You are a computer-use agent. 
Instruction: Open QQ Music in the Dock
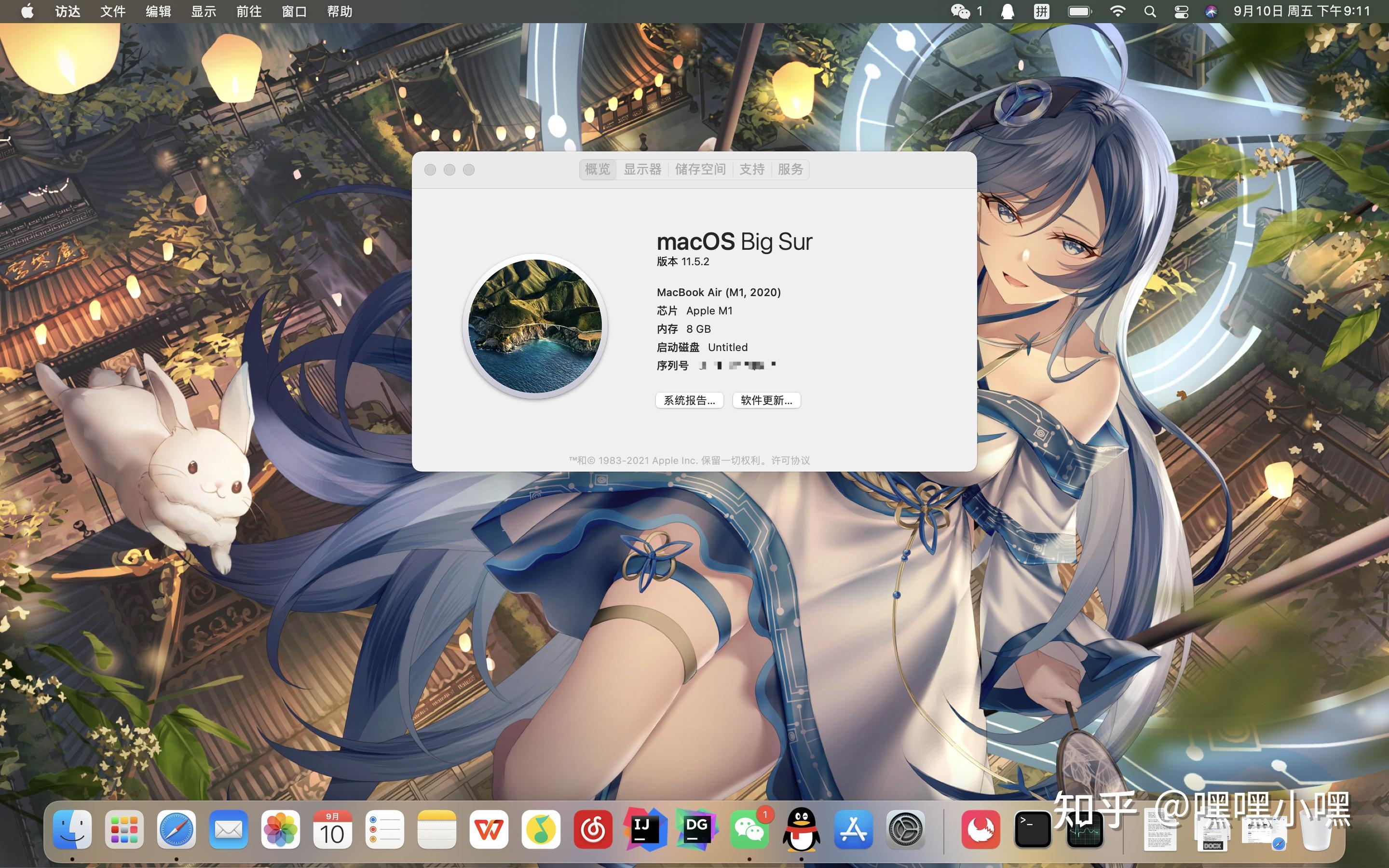point(541,829)
